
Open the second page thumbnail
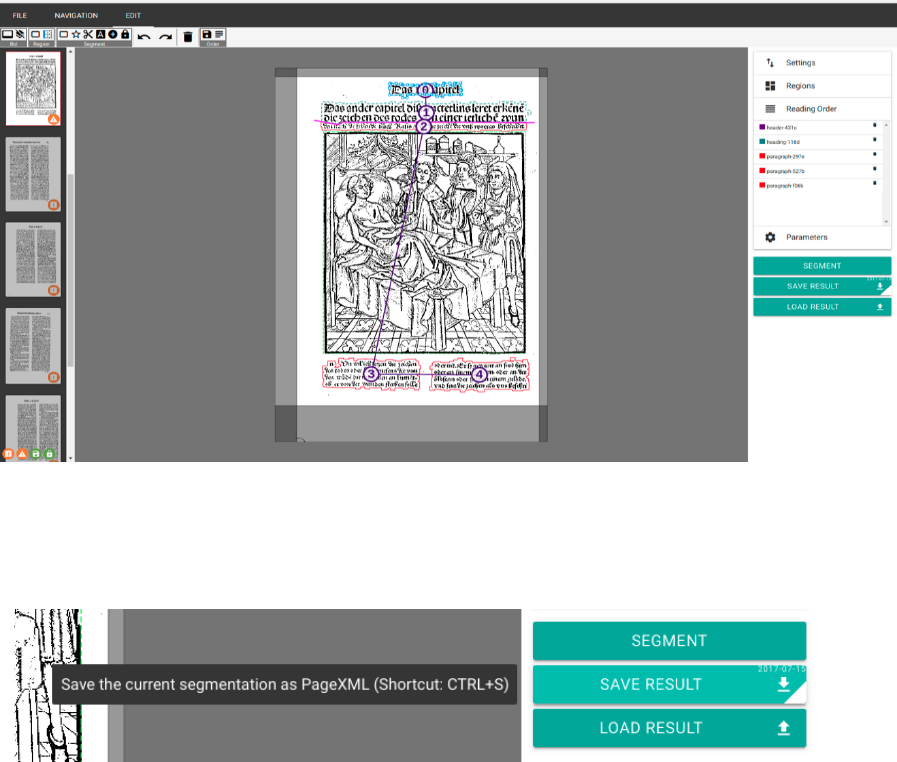[33, 174]
